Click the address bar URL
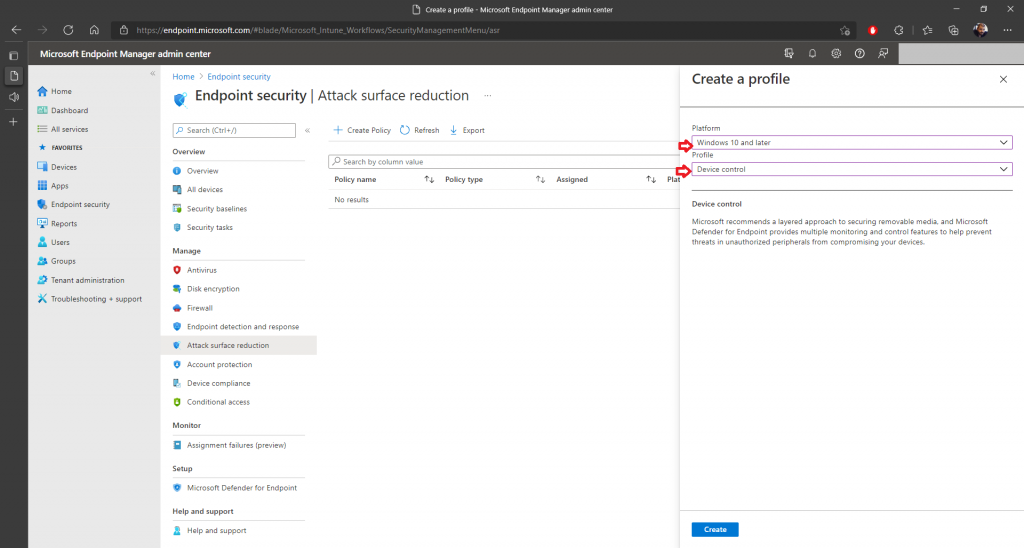Image resolution: width=1024 pixels, height=548 pixels. 318,30
